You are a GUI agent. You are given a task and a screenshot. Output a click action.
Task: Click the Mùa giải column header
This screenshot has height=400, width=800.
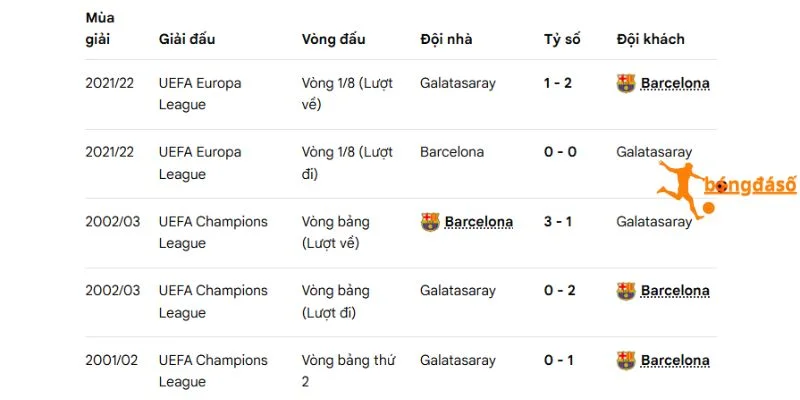pyautogui.click(x=100, y=29)
